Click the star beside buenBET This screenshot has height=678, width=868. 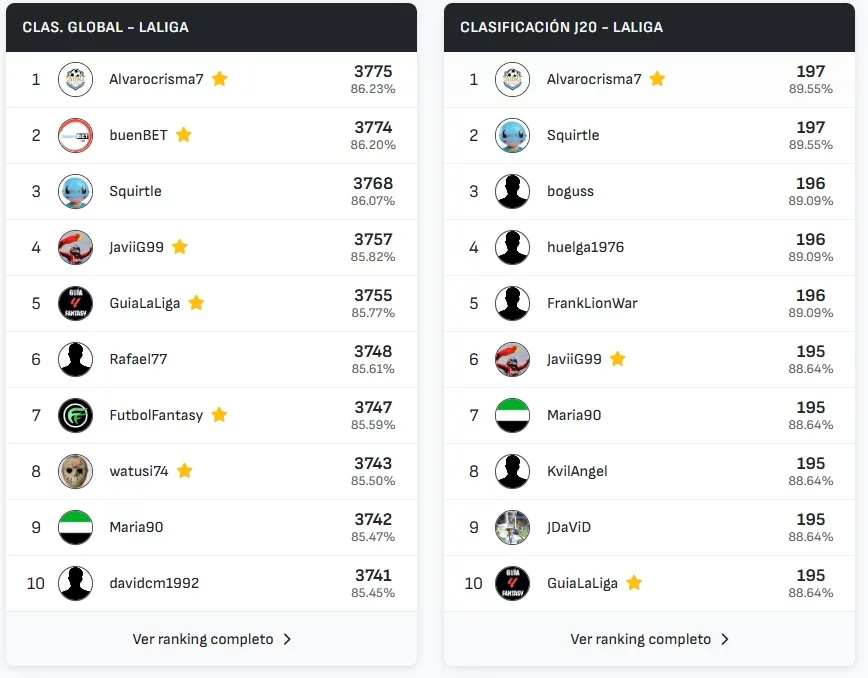click(184, 135)
